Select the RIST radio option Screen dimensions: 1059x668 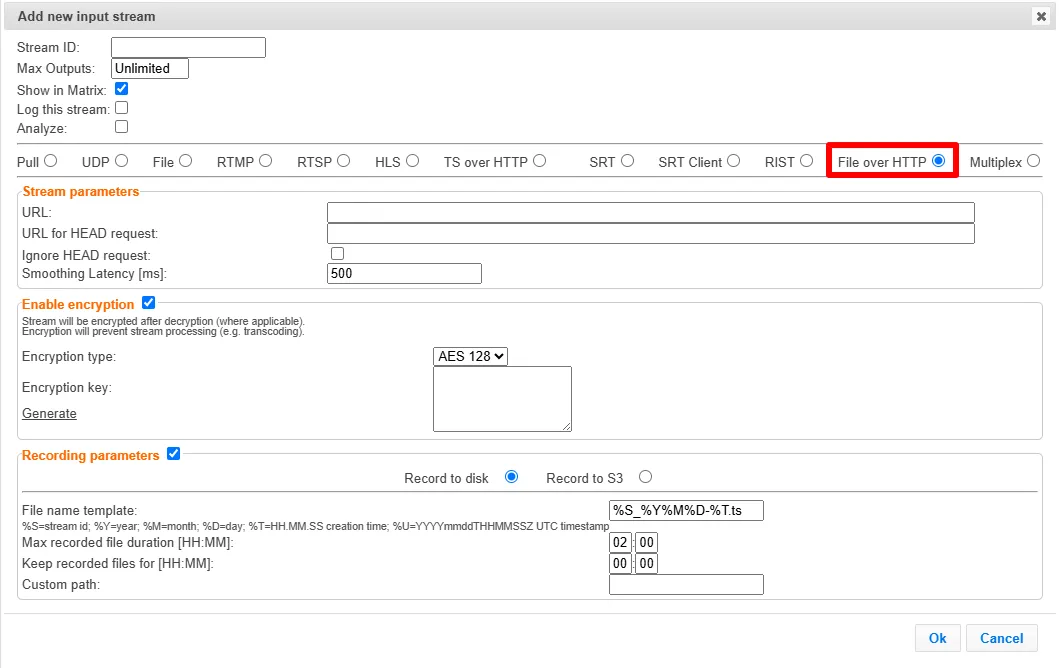coord(806,161)
